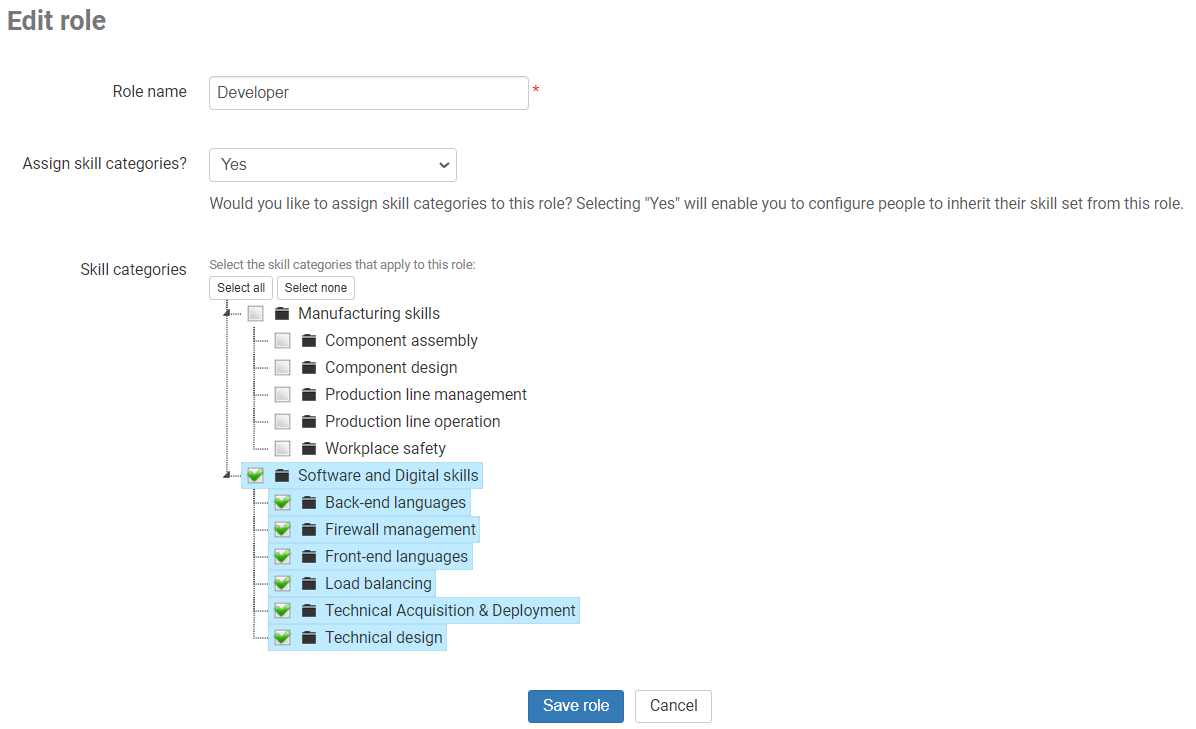Click folder icon next to Component assembly
The image size is (1196, 729).
click(x=309, y=341)
